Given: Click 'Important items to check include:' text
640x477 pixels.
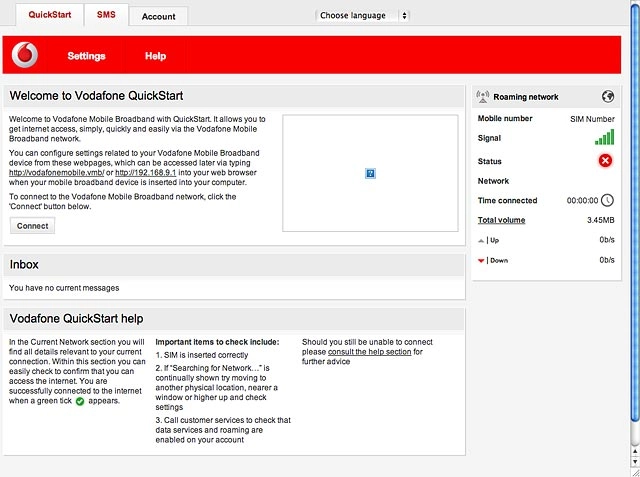Looking at the screenshot, I should (x=217, y=342).
